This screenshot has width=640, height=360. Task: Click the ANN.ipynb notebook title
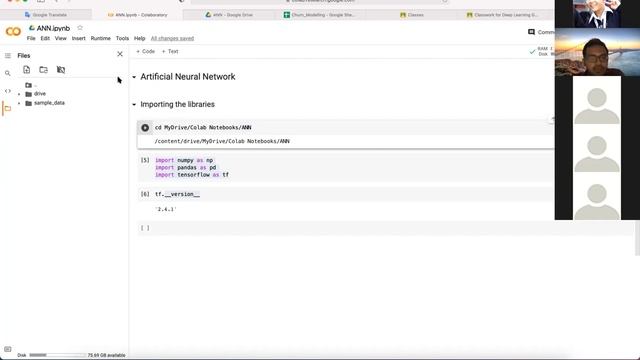click(53, 28)
